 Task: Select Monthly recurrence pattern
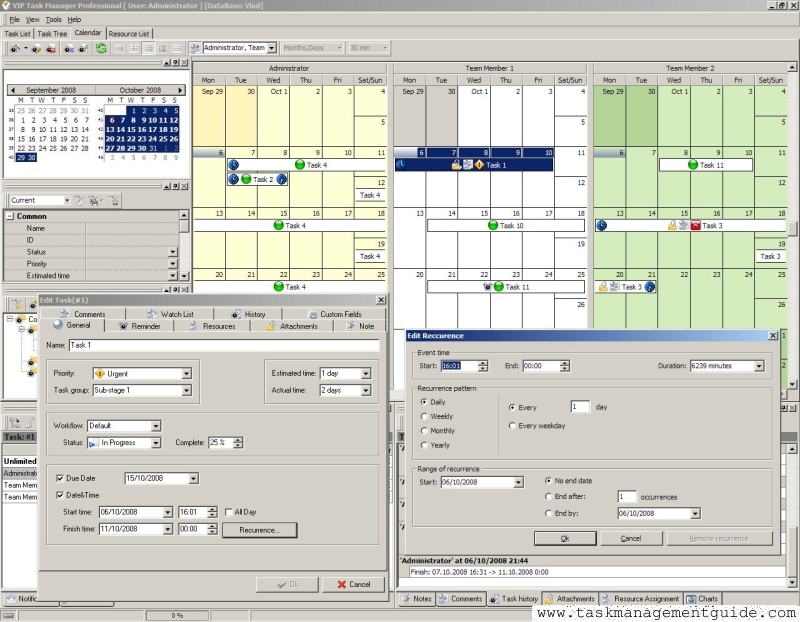(x=424, y=431)
